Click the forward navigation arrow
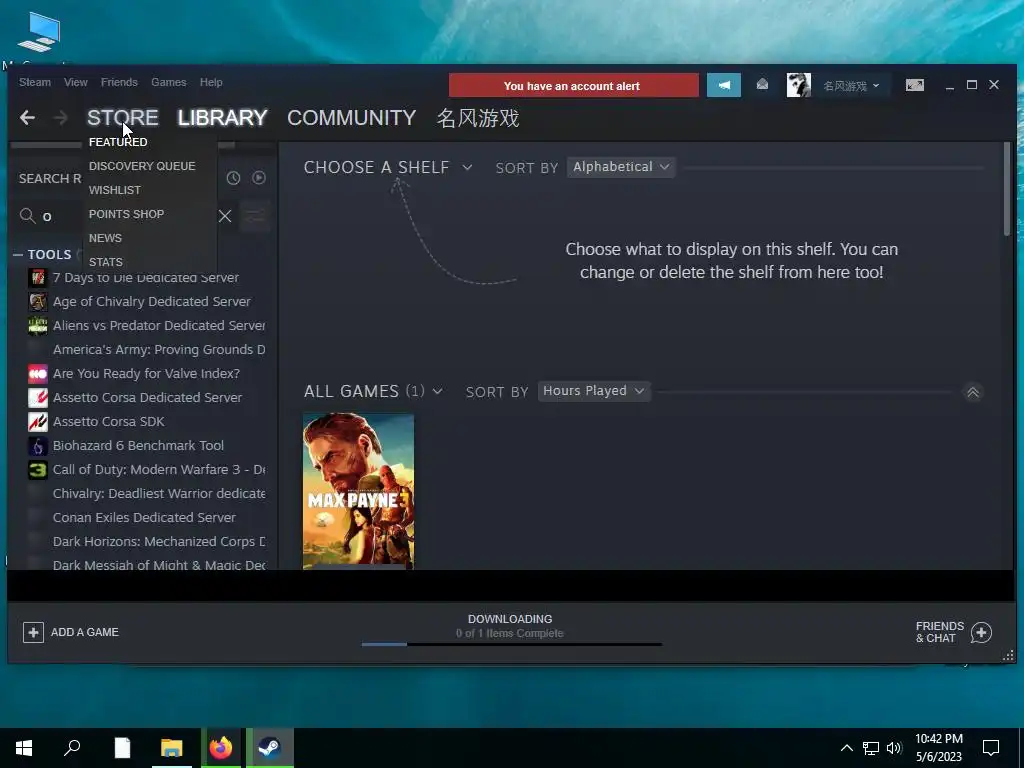1024x768 pixels. click(x=61, y=118)
